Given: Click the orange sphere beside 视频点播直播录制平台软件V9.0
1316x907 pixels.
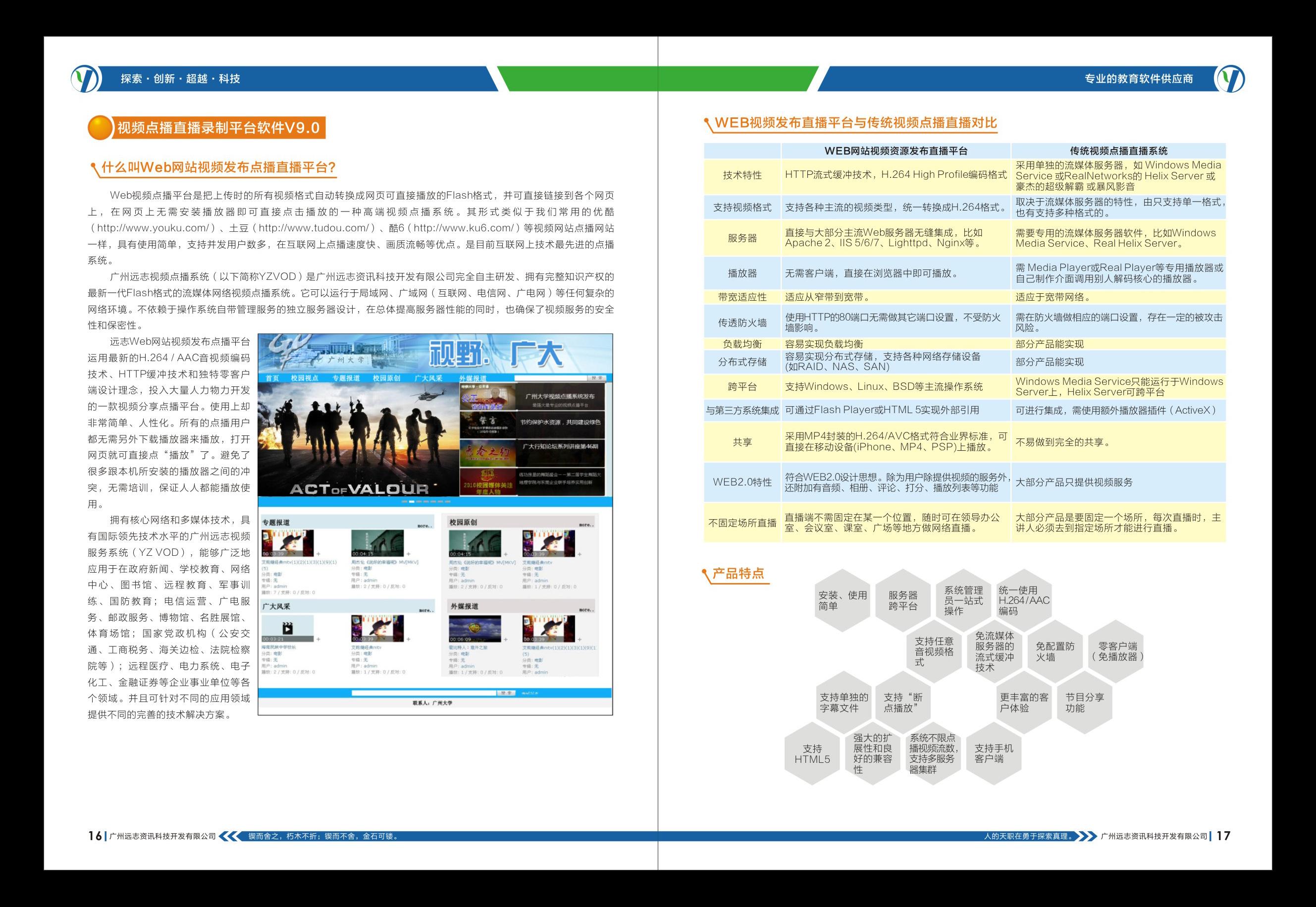Looking at the screenshot, I should coord(100,128).
